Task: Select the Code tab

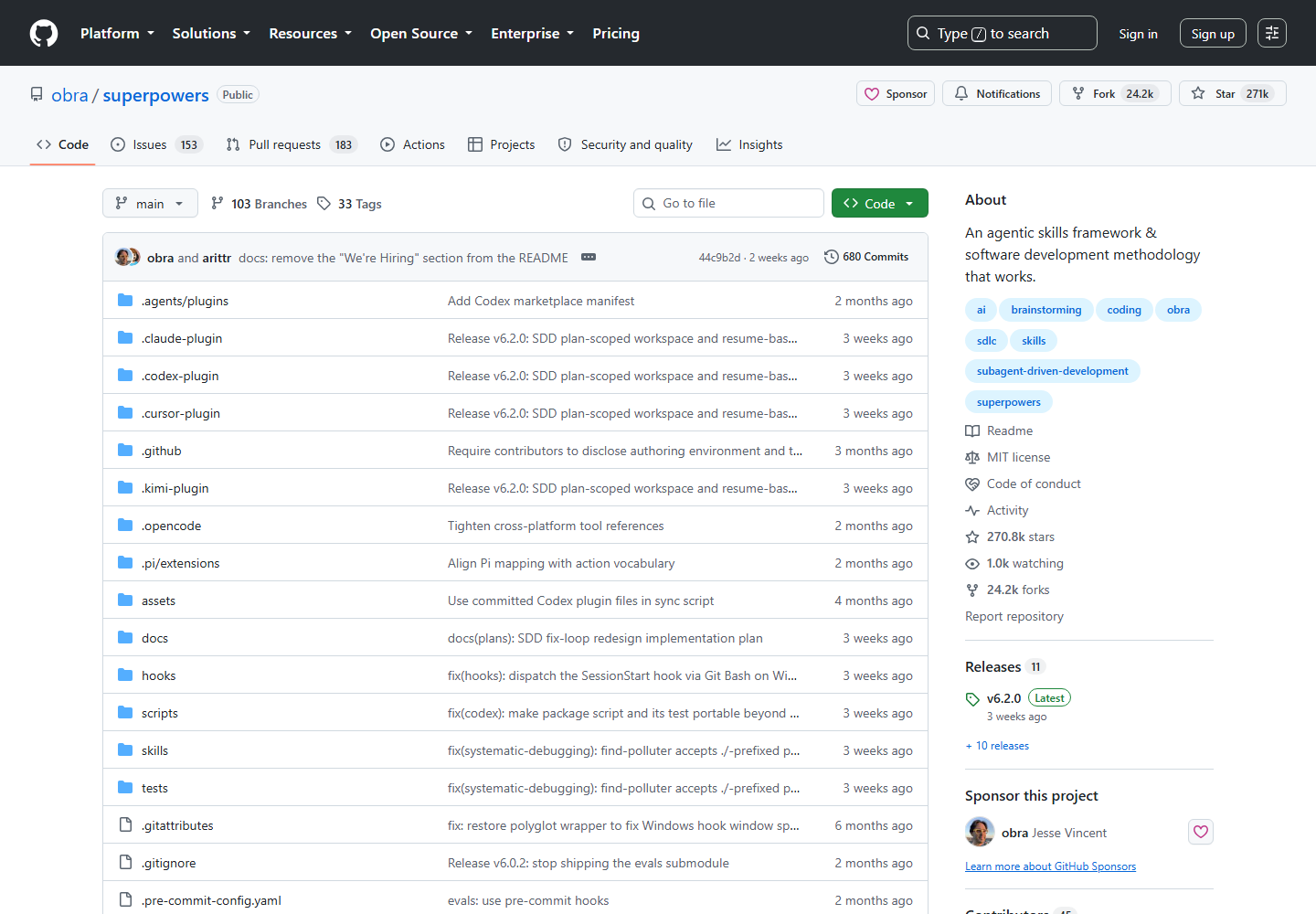Action: click(62, 144)
